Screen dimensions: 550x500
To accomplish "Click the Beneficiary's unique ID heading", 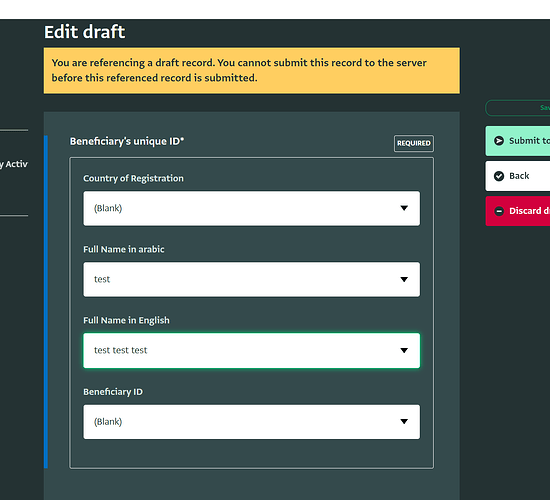I will (x=127, y=141).
